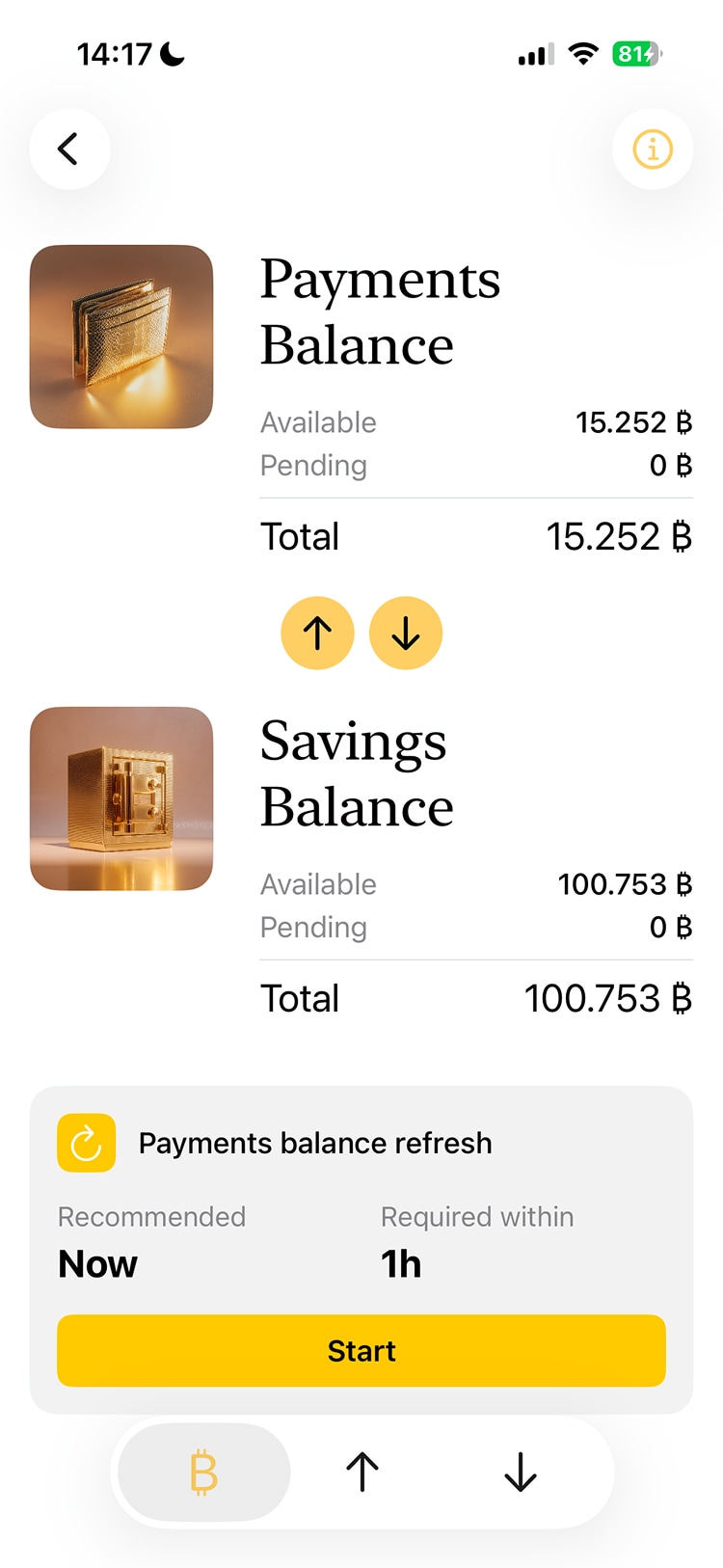Tap the gold wallet thumbnail
This screenshot has height=1568, width=723.
click(x=121, y=337)
